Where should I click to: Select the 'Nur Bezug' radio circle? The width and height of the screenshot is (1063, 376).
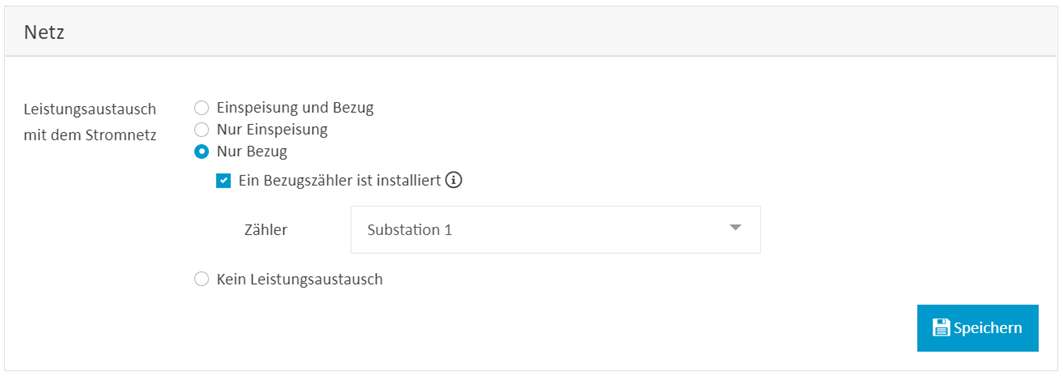coord(201,152)
